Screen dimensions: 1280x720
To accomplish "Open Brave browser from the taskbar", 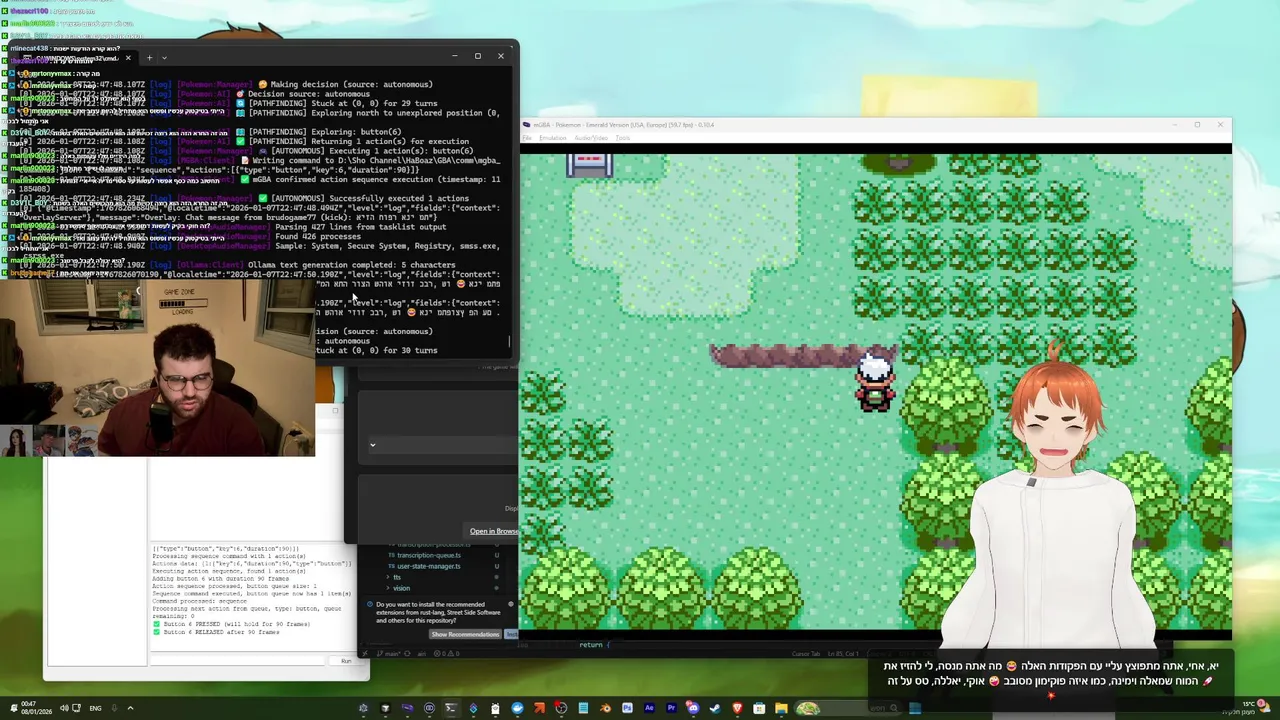I will click(x=737, y=708).
